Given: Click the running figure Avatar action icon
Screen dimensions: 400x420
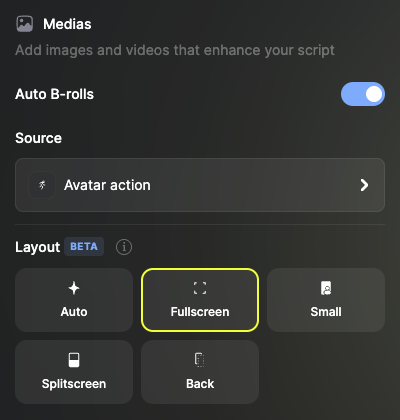Looking at the screenshot, I should 42,185.
